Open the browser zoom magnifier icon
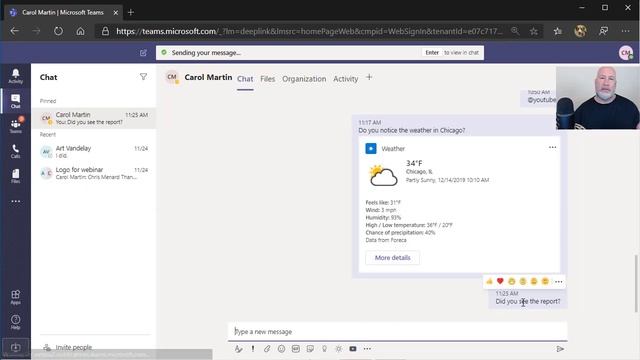 coord(515,31)
